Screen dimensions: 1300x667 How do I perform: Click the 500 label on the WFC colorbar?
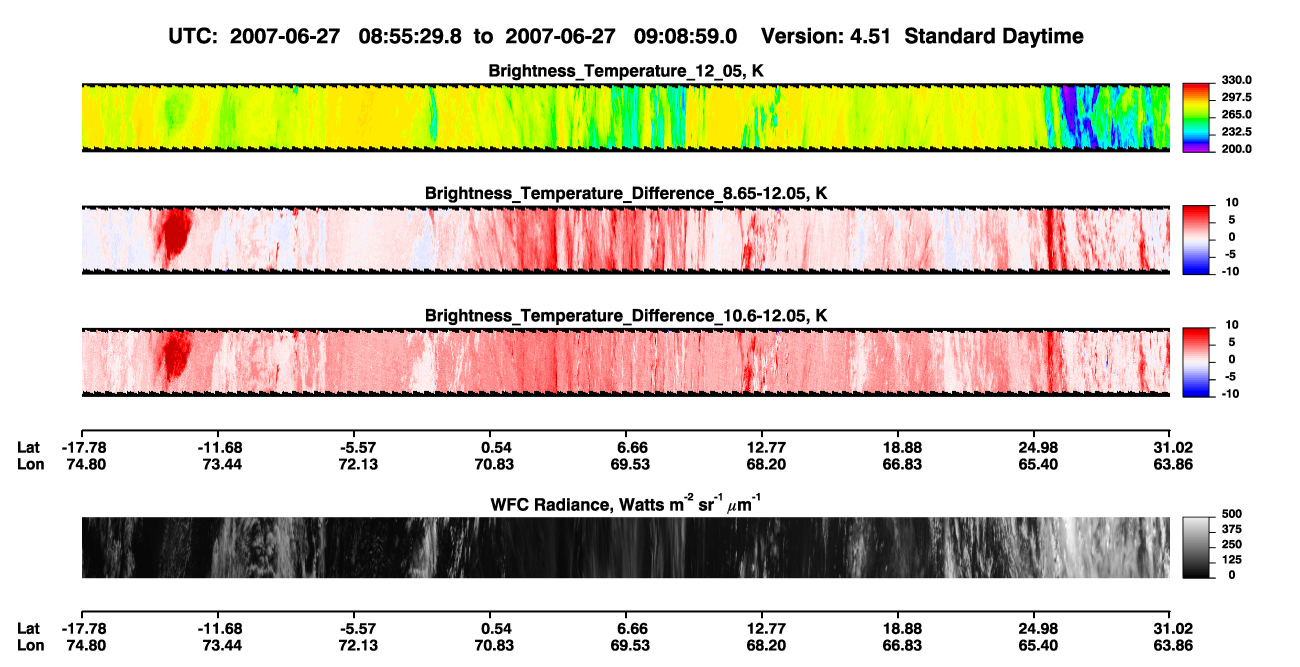1231,513
